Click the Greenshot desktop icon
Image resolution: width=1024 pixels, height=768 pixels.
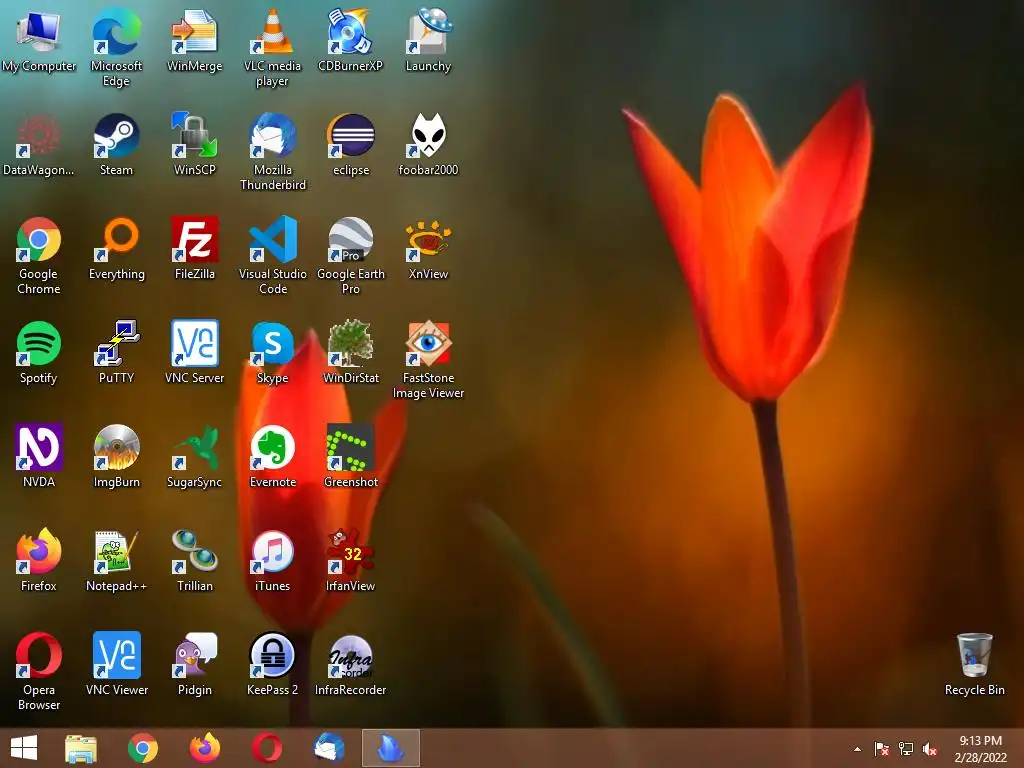point(351,456)
